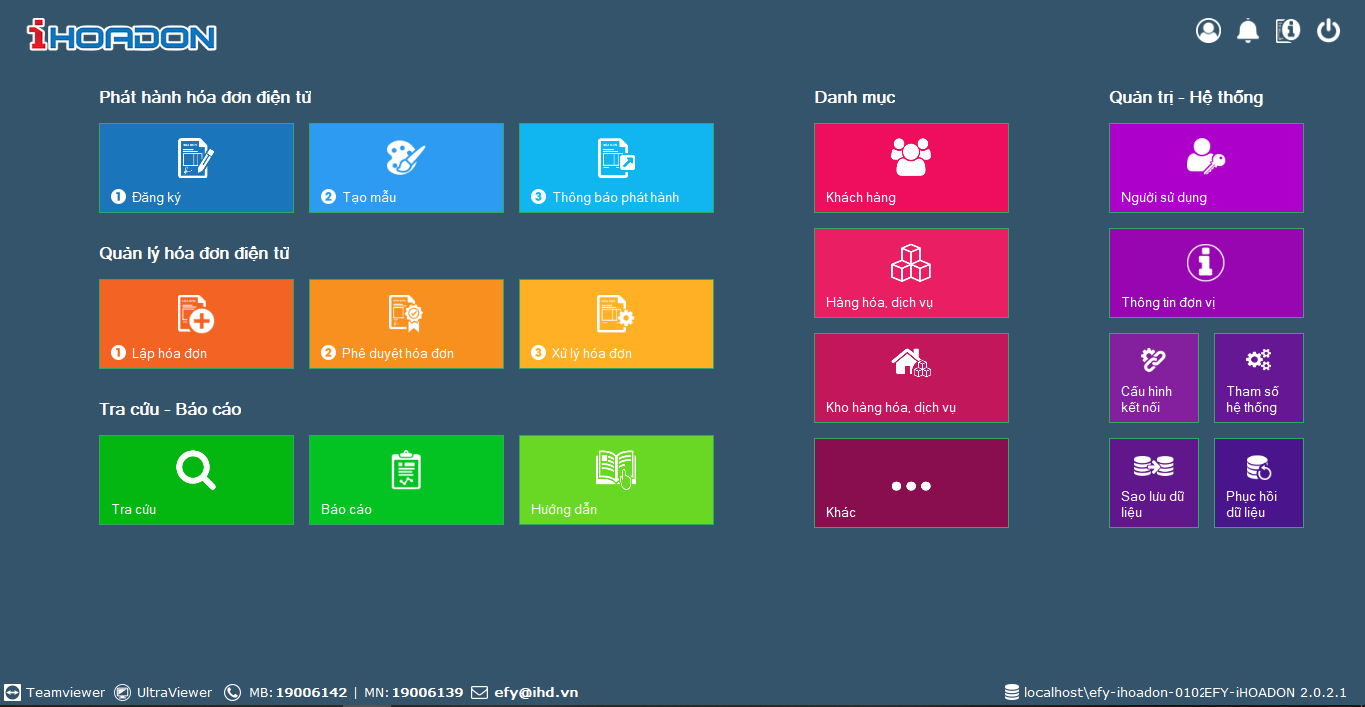This screenshot has width=1365, height=707.
Task: Open the Xử lý hóa đơn tile
Action: pyautogui.click(x=616, y=324)
